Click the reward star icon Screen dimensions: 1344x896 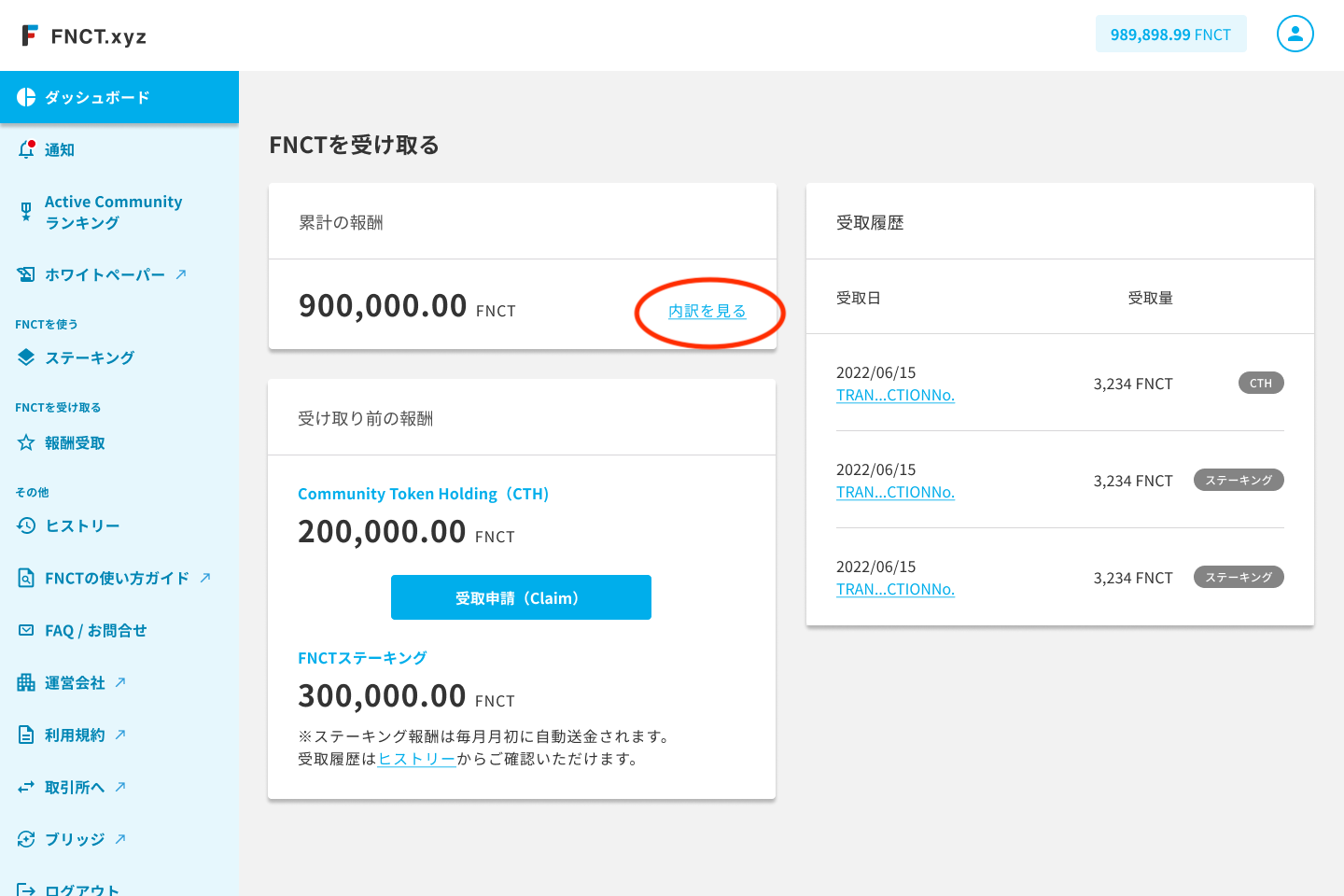(x=26, y=442)
